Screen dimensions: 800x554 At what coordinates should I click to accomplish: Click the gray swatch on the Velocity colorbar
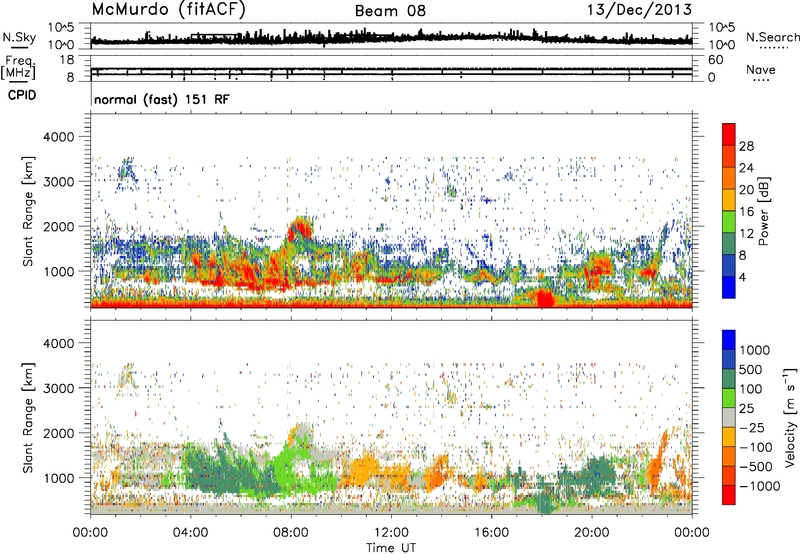click(729, 417)
